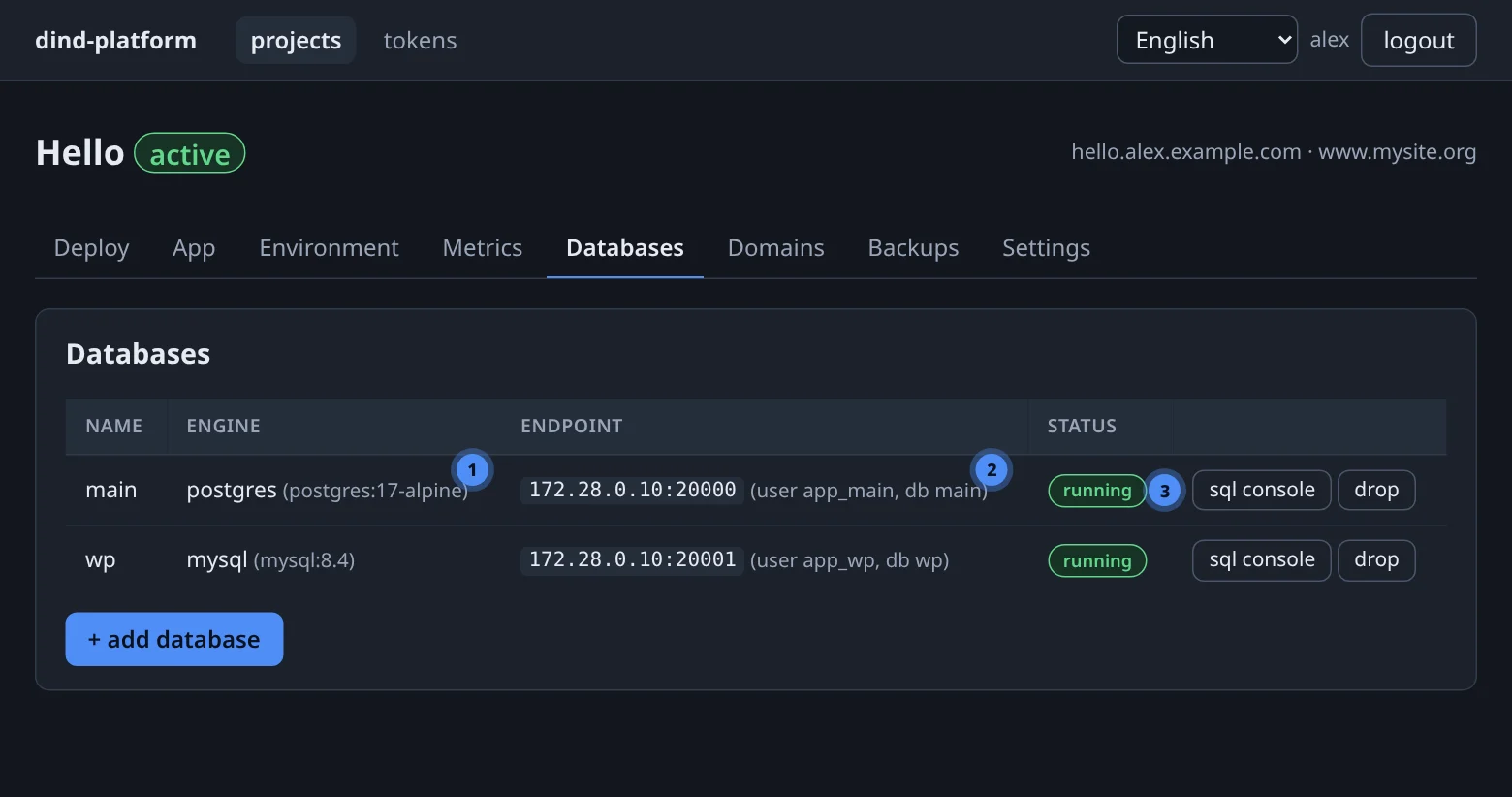Click the main endpoint 172.28.0.10:20000
The height and width of the screenshot is (797, 1512).
click(632, 490)
